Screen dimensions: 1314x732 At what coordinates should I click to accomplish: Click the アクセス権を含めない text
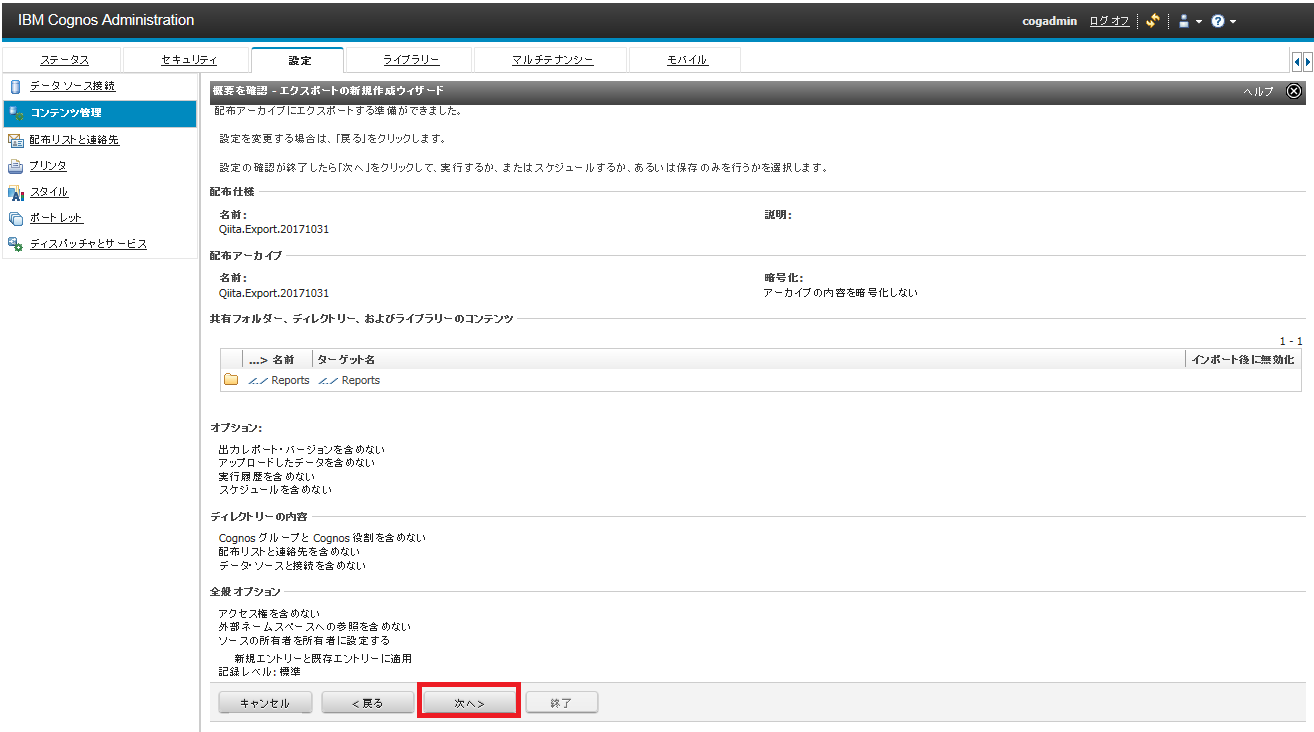point(269,613)
